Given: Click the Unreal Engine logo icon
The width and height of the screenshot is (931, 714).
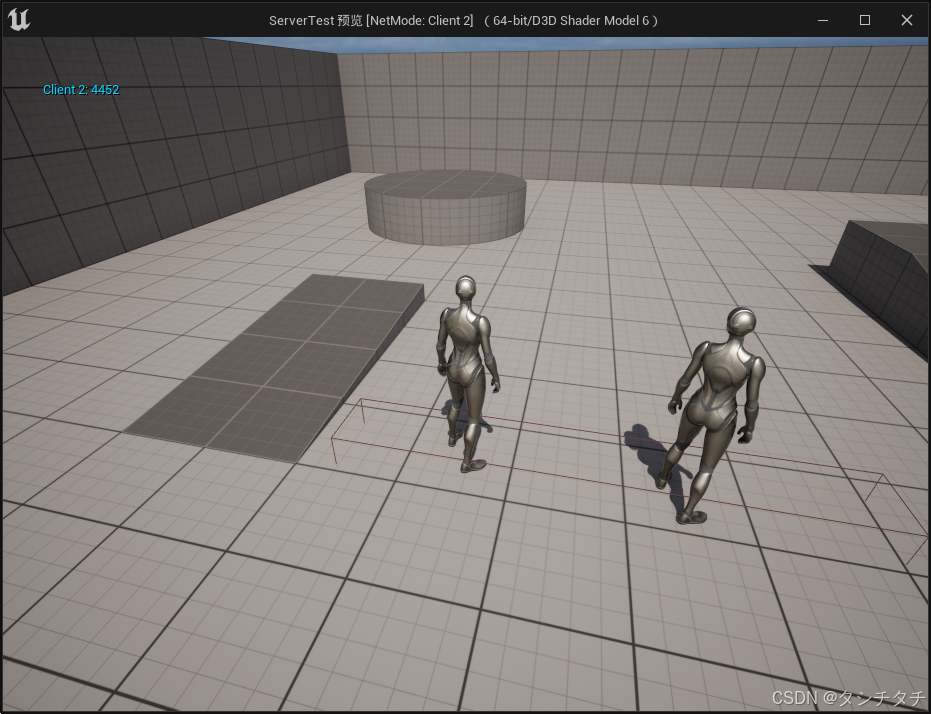Looking at the screenshot, I should click(18, 20).
